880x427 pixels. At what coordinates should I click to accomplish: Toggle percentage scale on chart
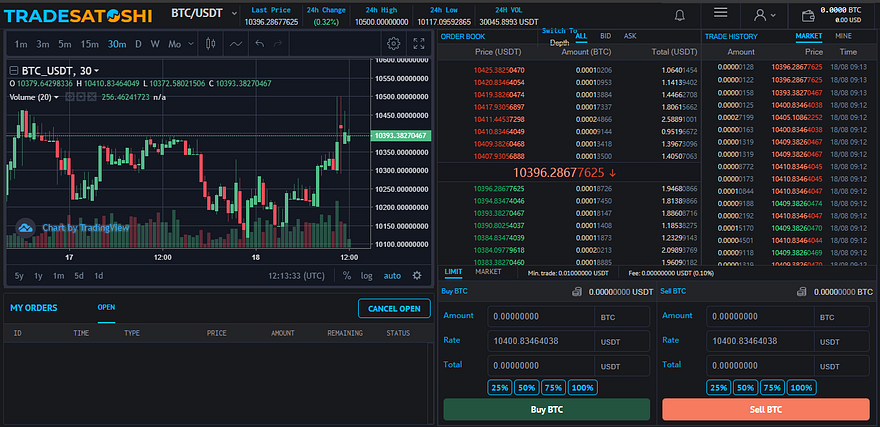pos(347,276)
